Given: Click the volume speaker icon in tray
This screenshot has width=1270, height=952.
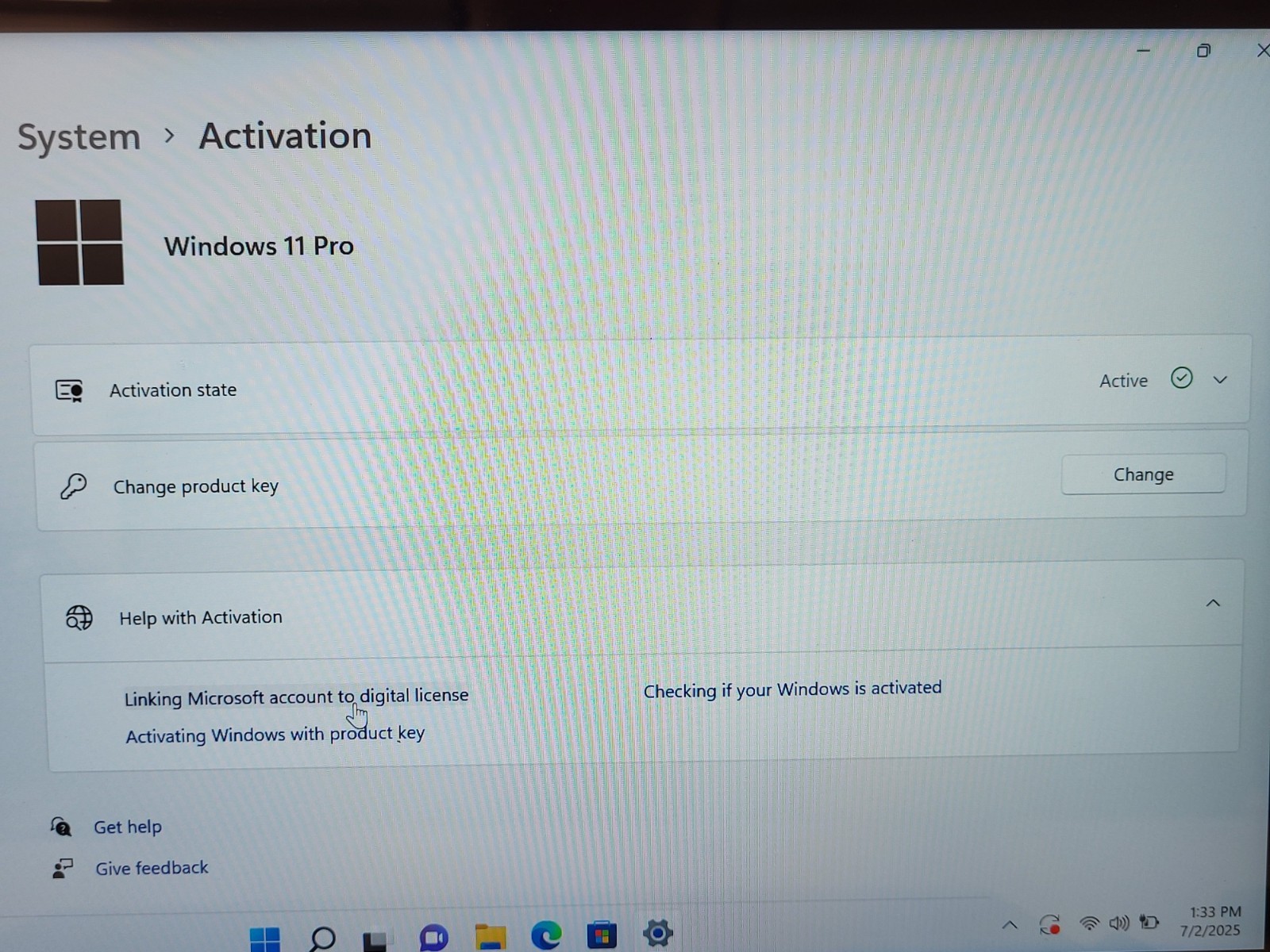Looking at the screenshot, I should 1119,923.
